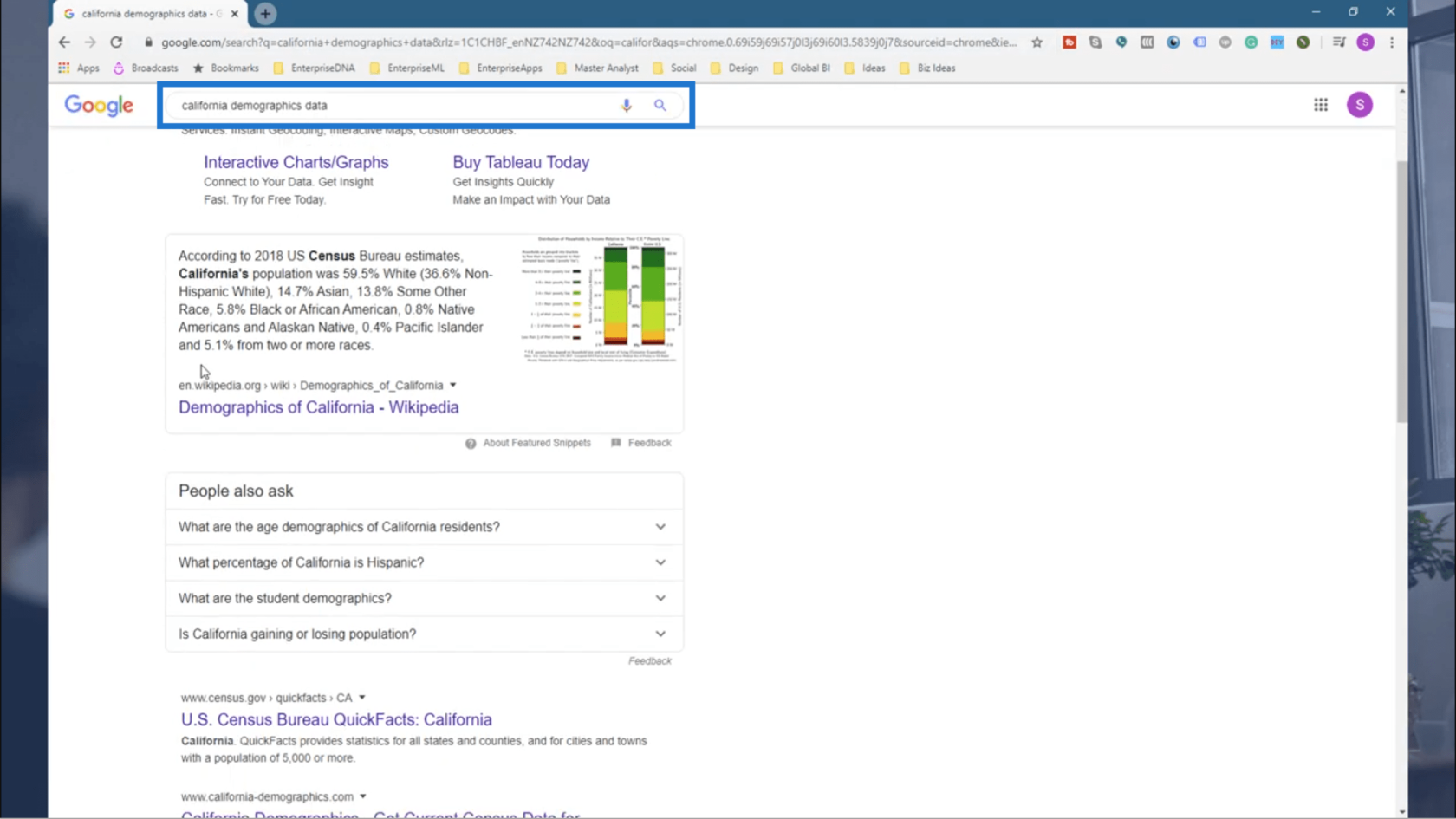Open dropdown beside en.wikipedia.org breadcrumb
This screenshot has width=1456, height=819.
452,385
